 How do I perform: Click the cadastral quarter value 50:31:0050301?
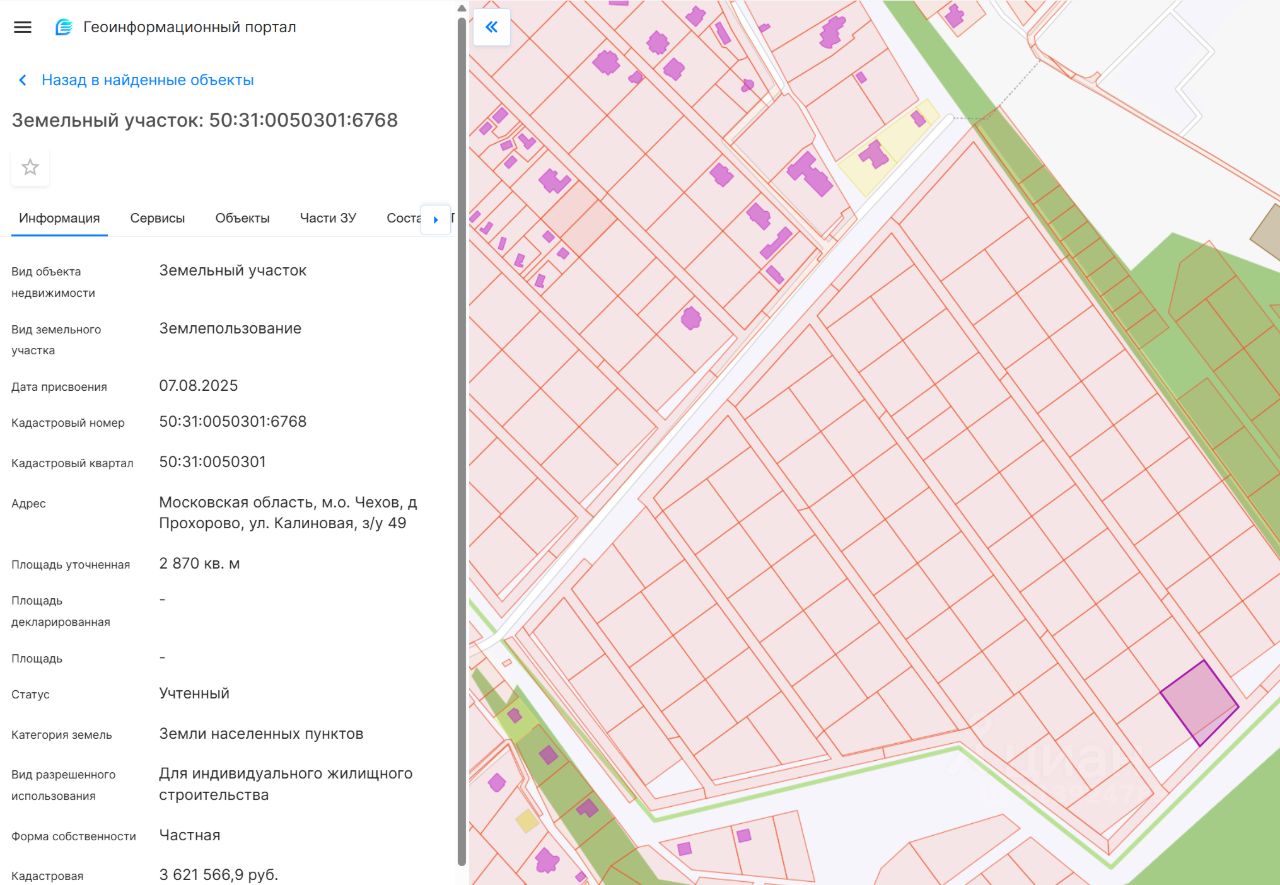click(212, 462)
